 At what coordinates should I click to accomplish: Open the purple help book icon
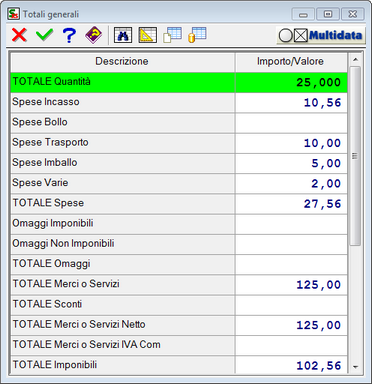coord(94,35)
